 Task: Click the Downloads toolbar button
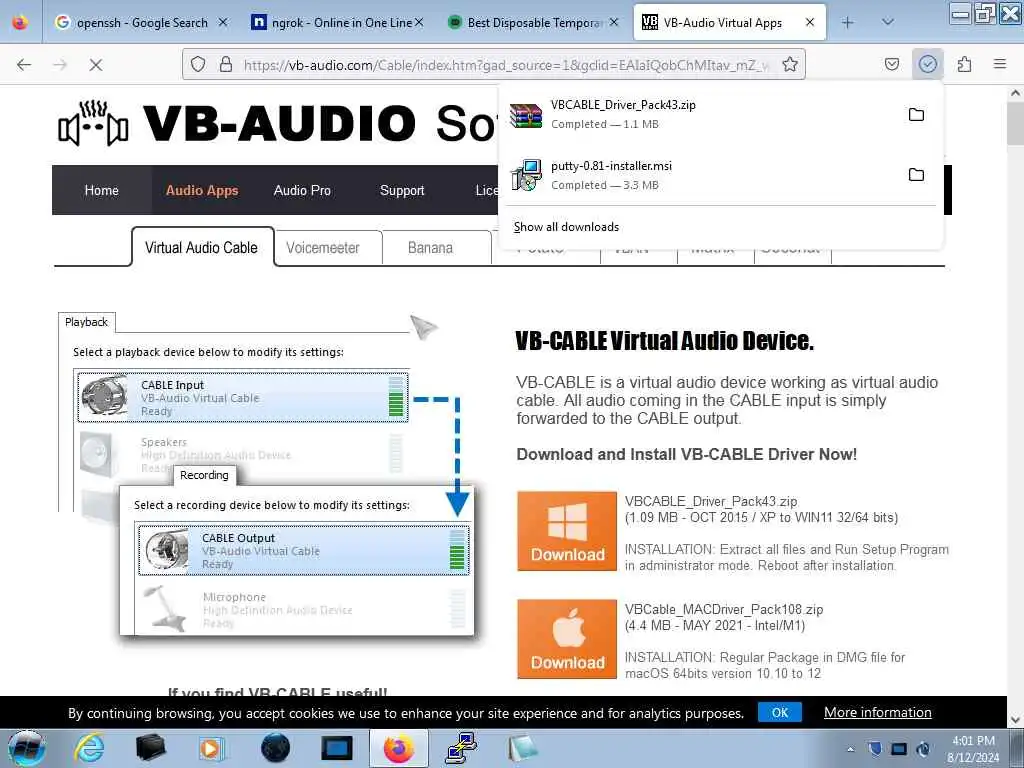[x=927, y=64]
